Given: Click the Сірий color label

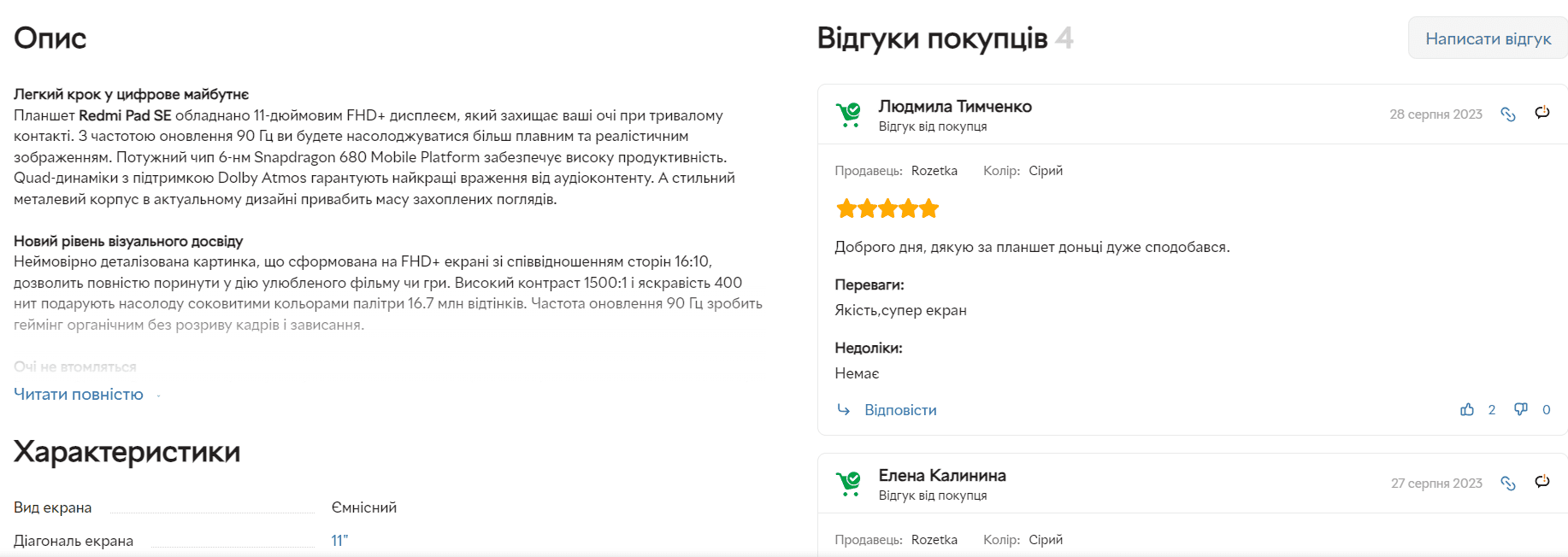Looking at the screenshot, I should pos(1045,170).
